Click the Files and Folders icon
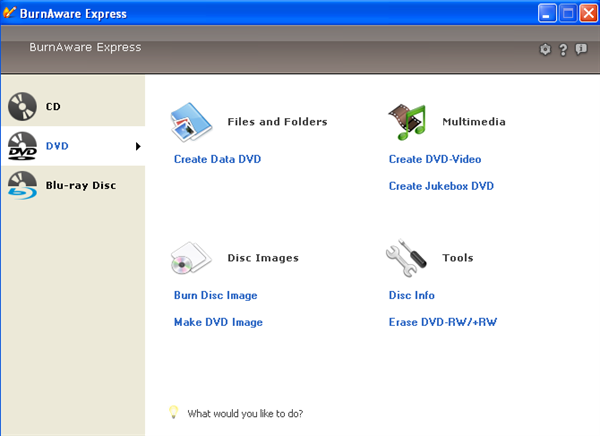Viewport: 600px width, 436px height. pos(192,121)
